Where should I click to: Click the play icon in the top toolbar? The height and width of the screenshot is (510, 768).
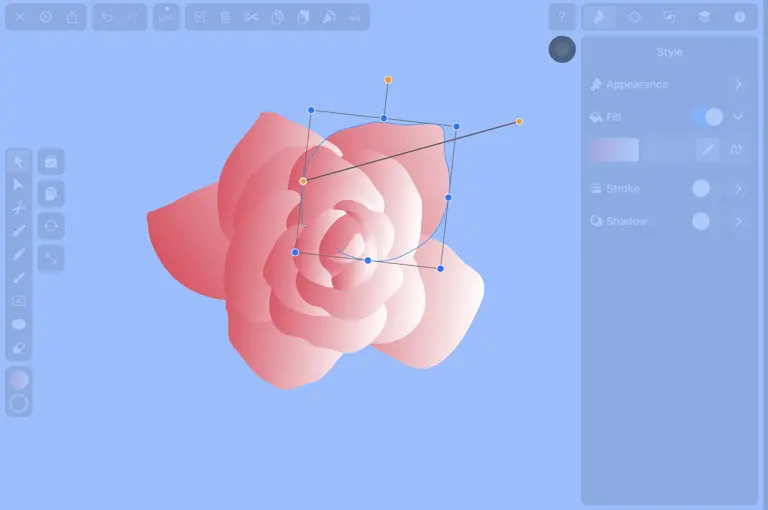(46, 17)
